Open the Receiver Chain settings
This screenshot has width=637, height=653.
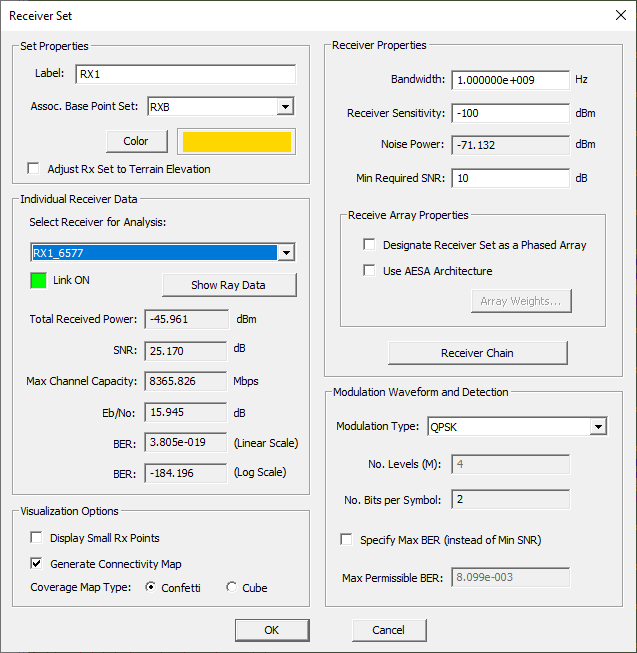click(477, 353)
